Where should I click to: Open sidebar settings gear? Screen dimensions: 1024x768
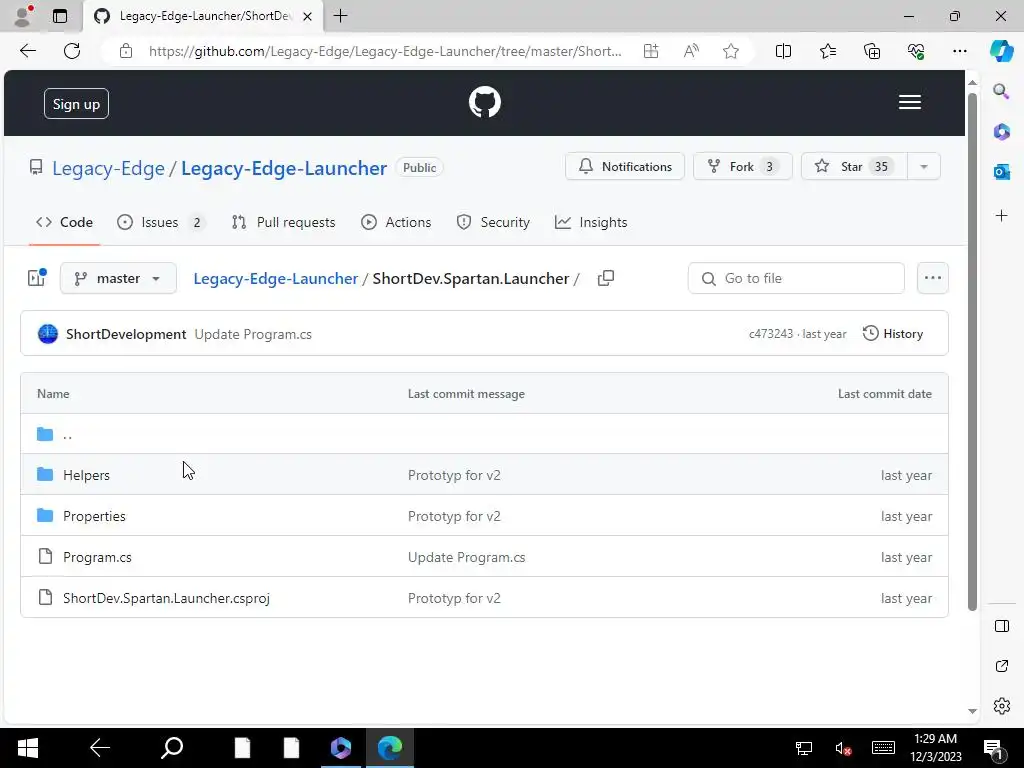[x=1001, y=706]
